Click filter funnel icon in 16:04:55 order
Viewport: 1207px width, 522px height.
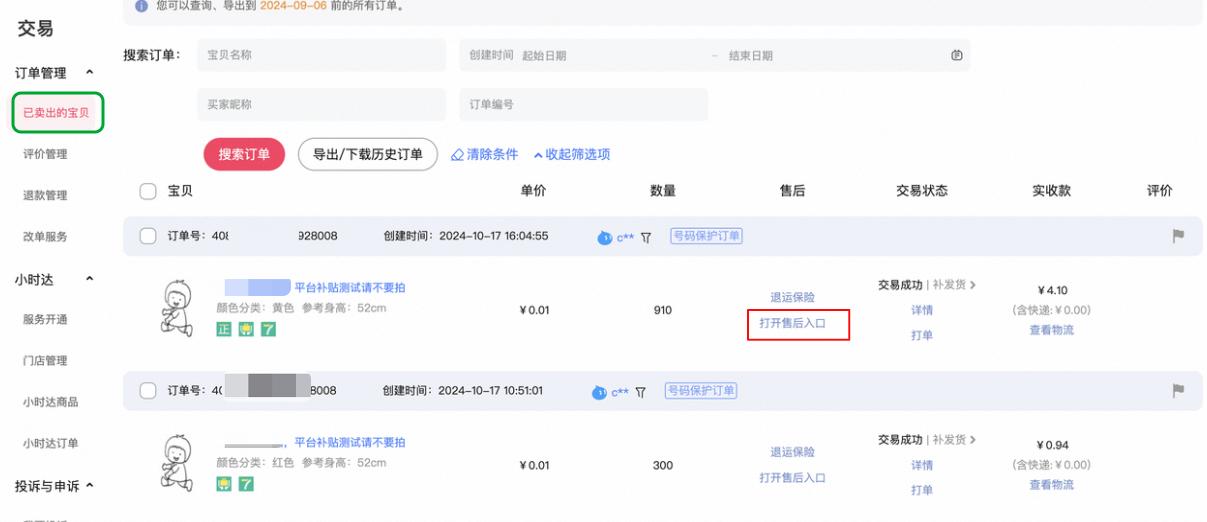point(646,237)
